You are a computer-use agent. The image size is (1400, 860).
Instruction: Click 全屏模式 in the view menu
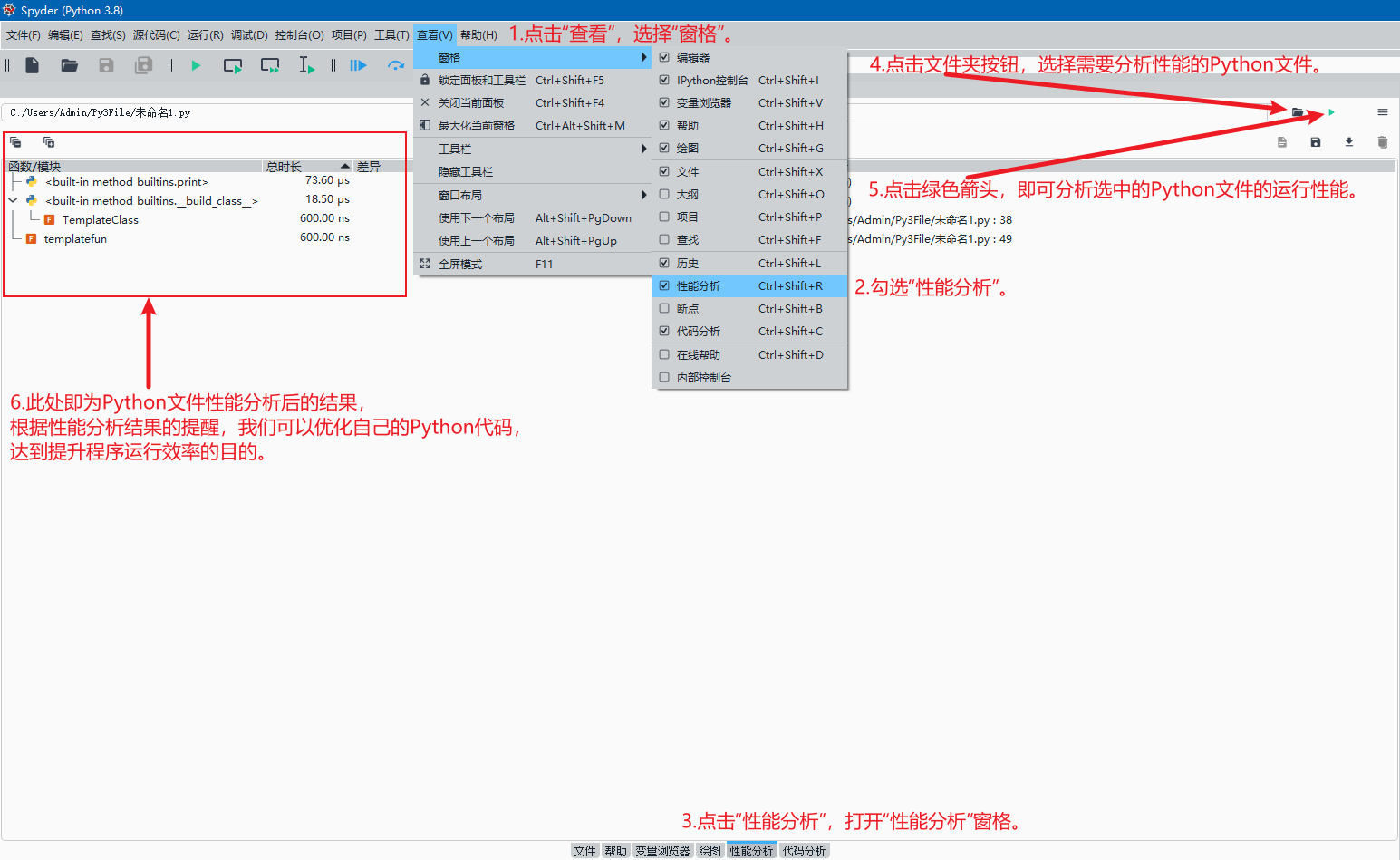tap(462, 264)
